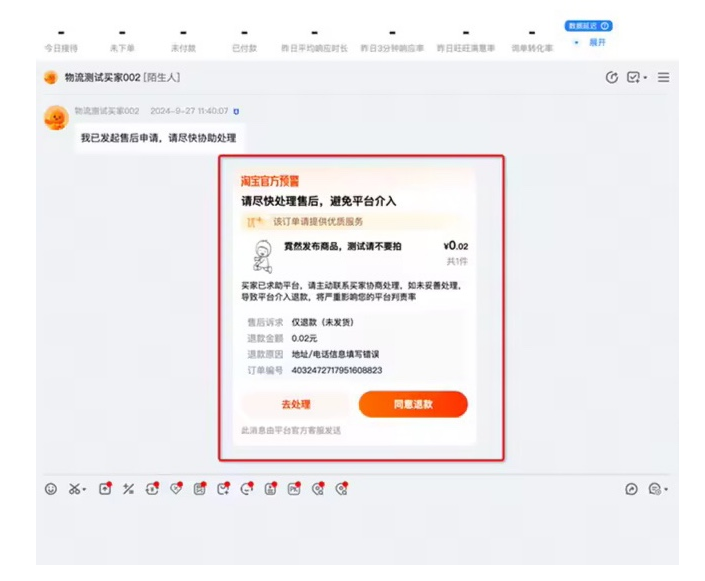
Task: Click the 今日接待 metric
Action: [x=61, y=41]
